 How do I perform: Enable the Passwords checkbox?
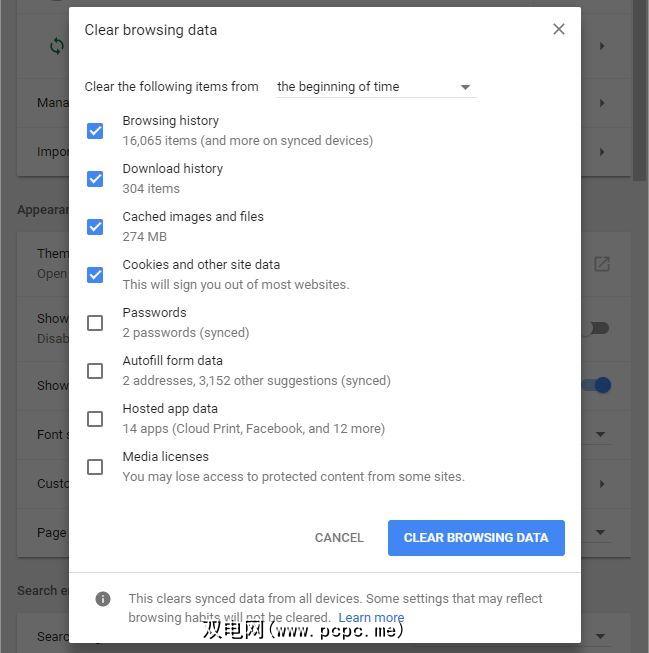(x=95, y=323)
